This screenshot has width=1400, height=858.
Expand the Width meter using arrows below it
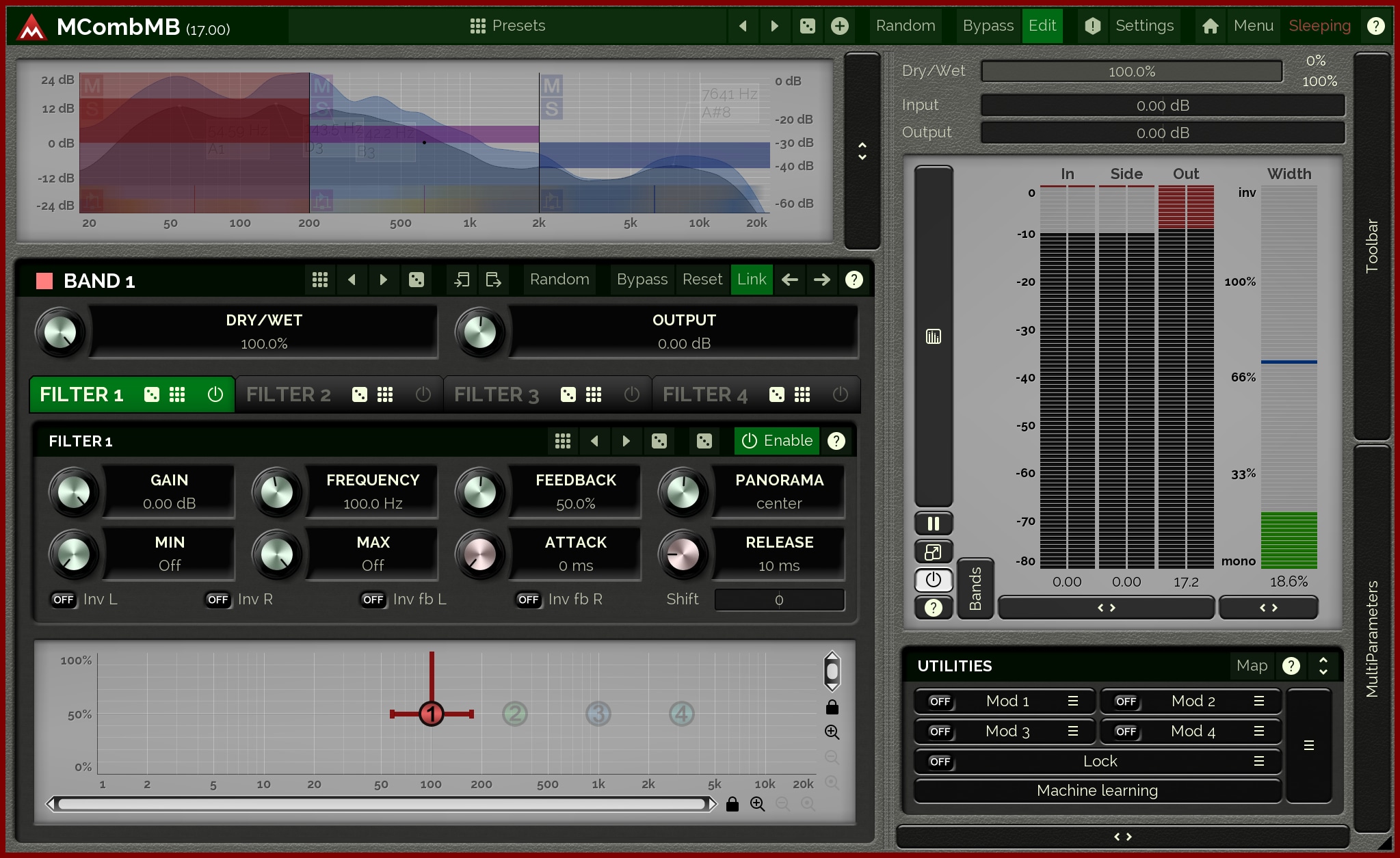coord(1268,608)
